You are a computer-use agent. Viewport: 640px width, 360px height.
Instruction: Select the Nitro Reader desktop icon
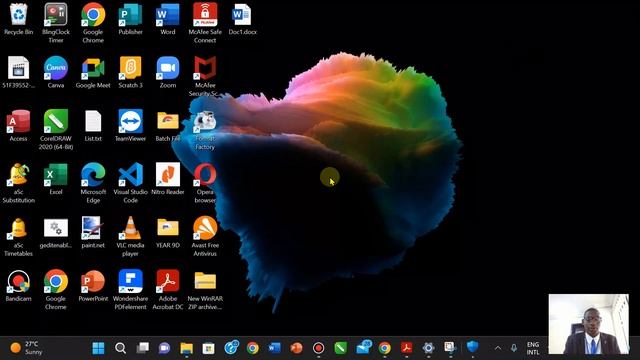point(168,179)
